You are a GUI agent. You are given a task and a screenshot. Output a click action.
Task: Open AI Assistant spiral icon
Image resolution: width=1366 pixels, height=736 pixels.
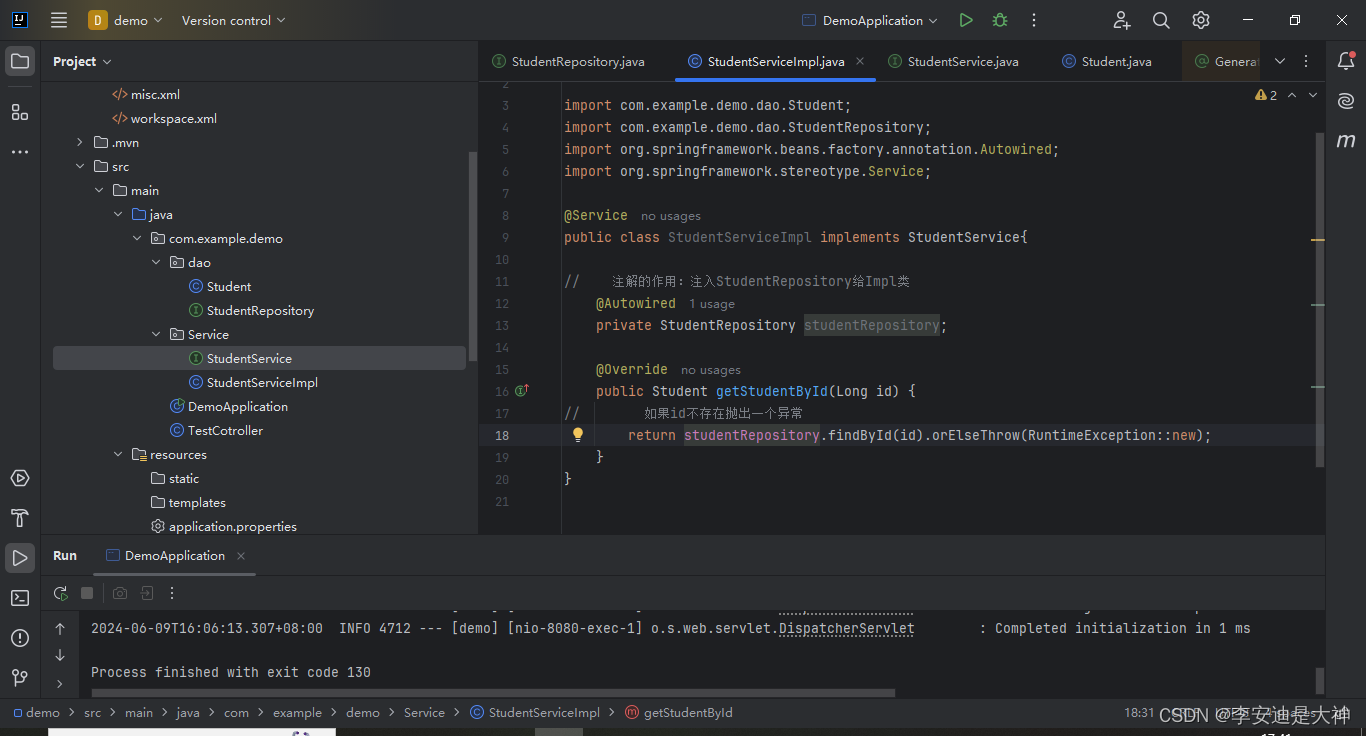[x=1346, y=101]
